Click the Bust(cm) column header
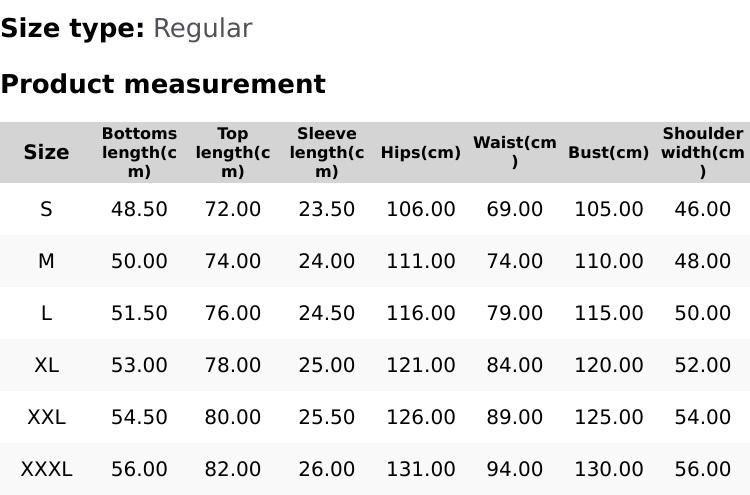This screenshot has width=750, height=495. point(609,153)
